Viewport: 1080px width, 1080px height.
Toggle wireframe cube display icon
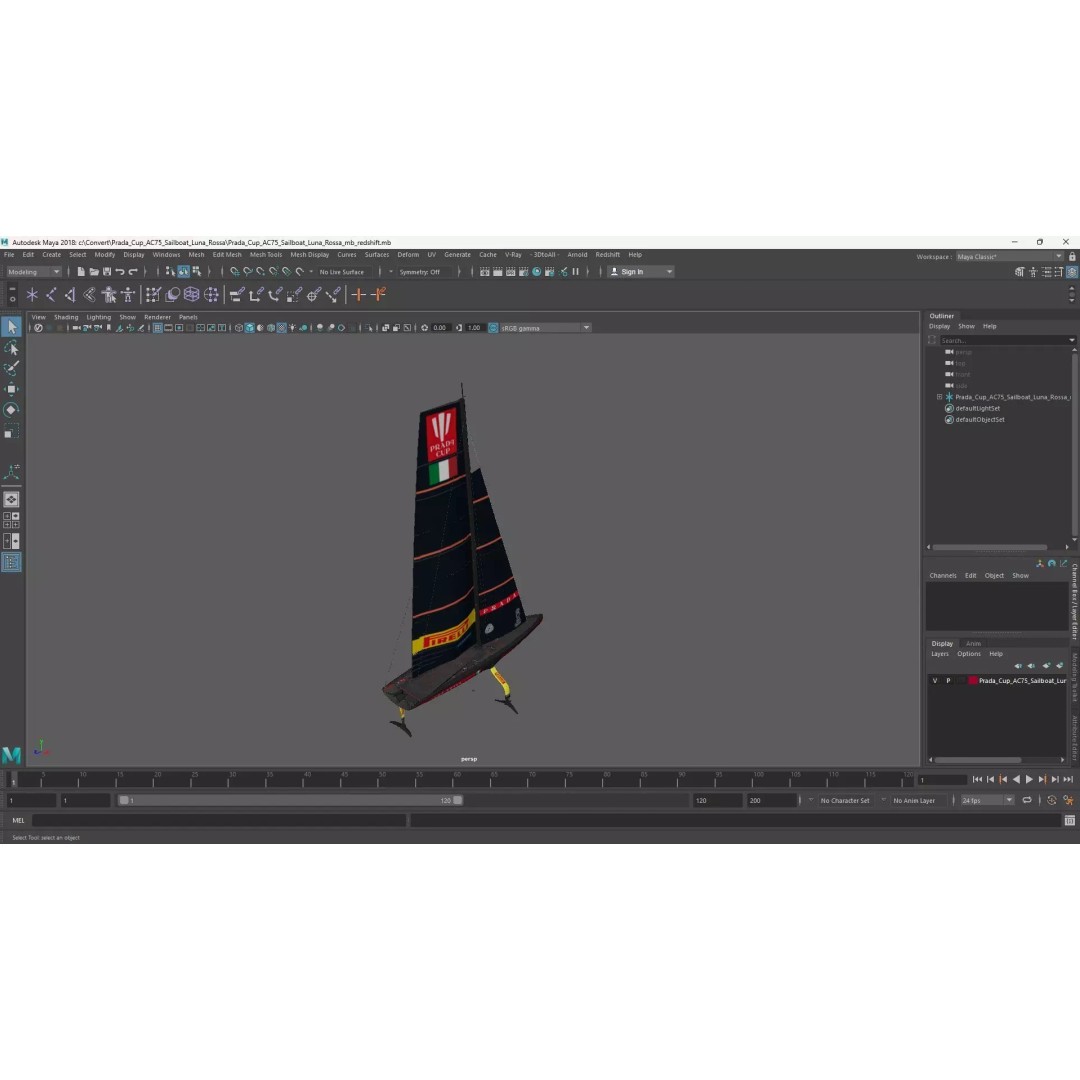238,328
